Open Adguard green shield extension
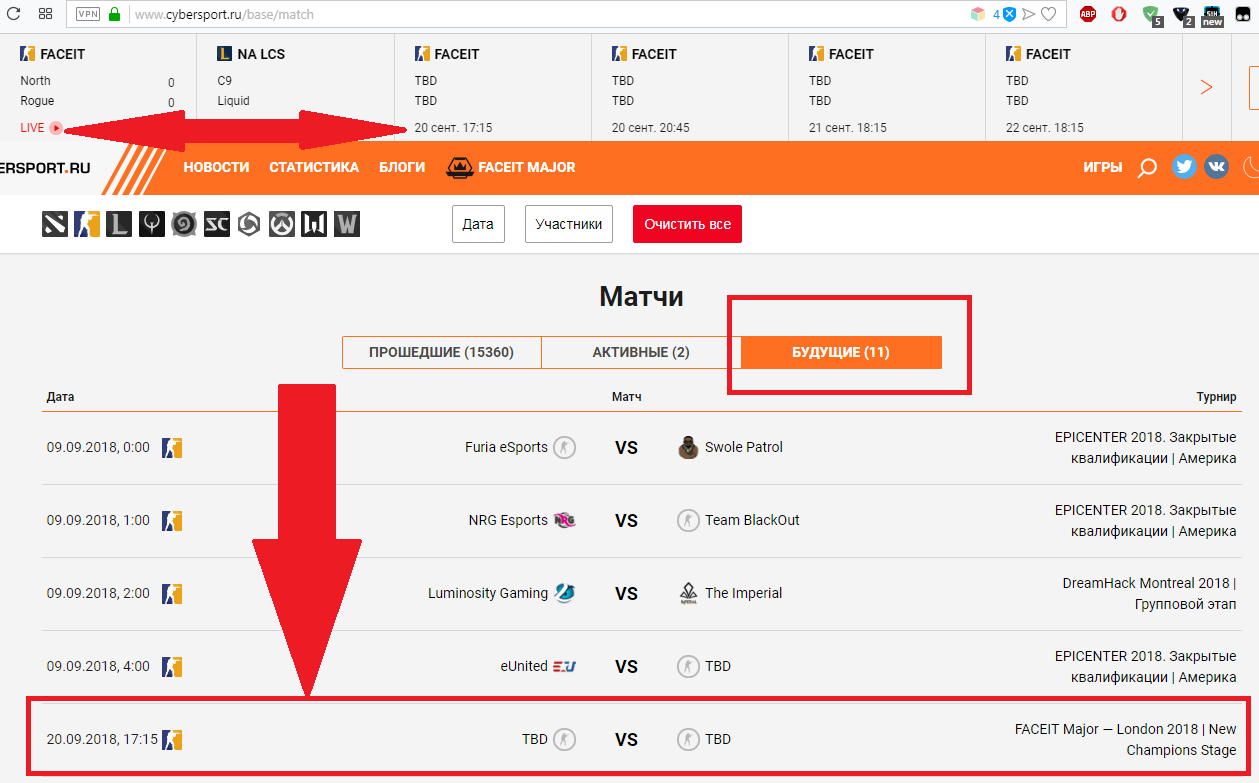 1152,15
